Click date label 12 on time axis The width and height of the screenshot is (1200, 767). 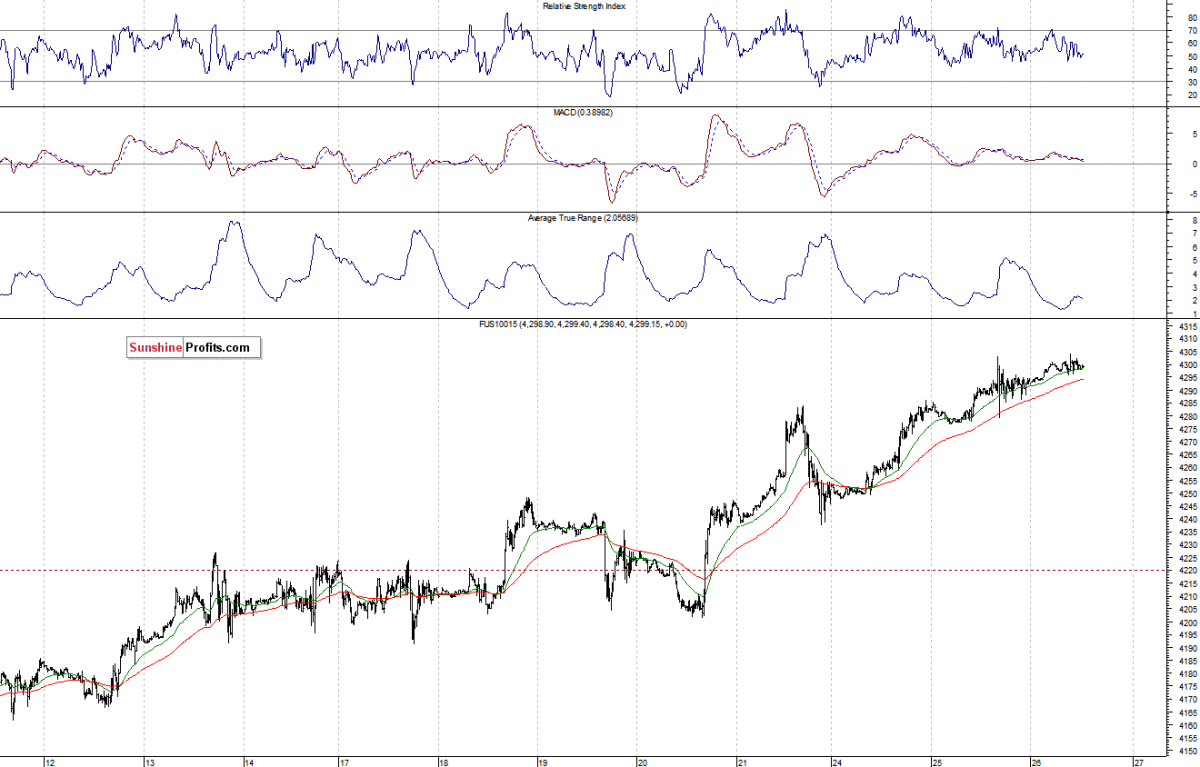(x=48, y=762)
